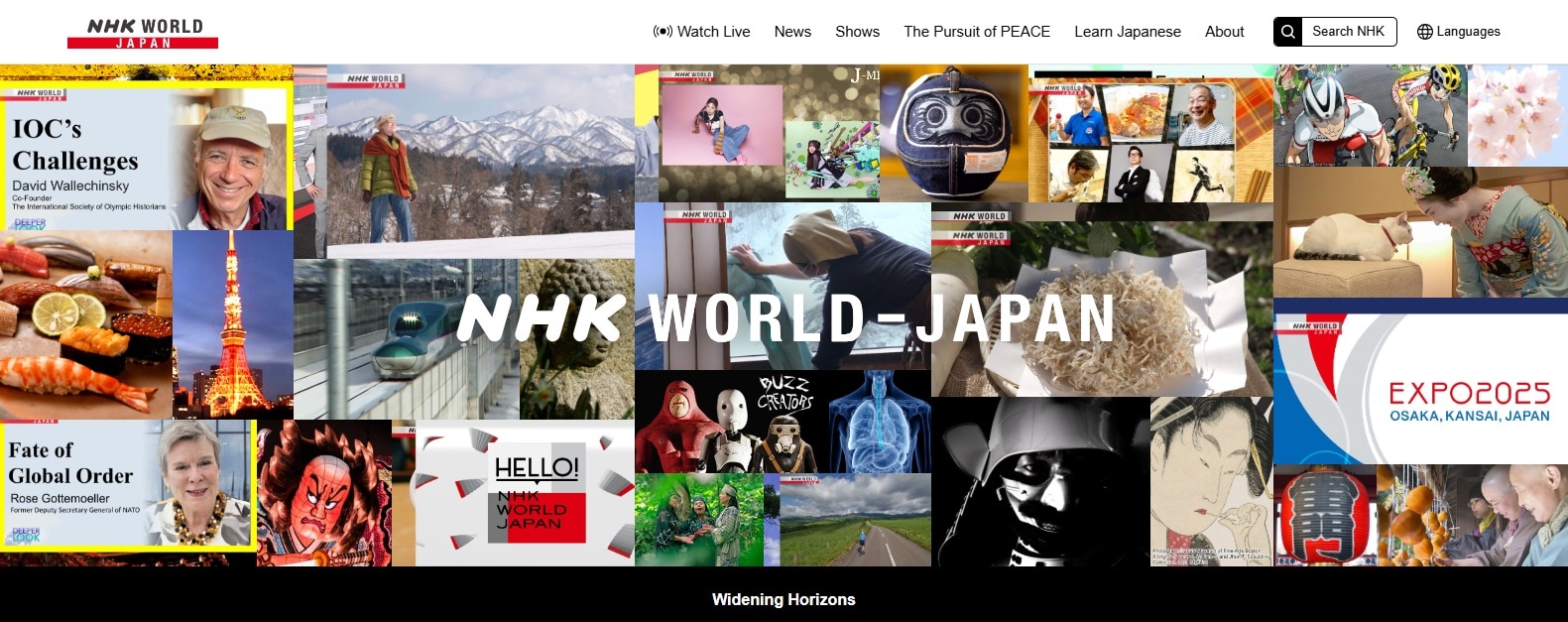Select the dried persimmons and monks image

[1472, 516]
